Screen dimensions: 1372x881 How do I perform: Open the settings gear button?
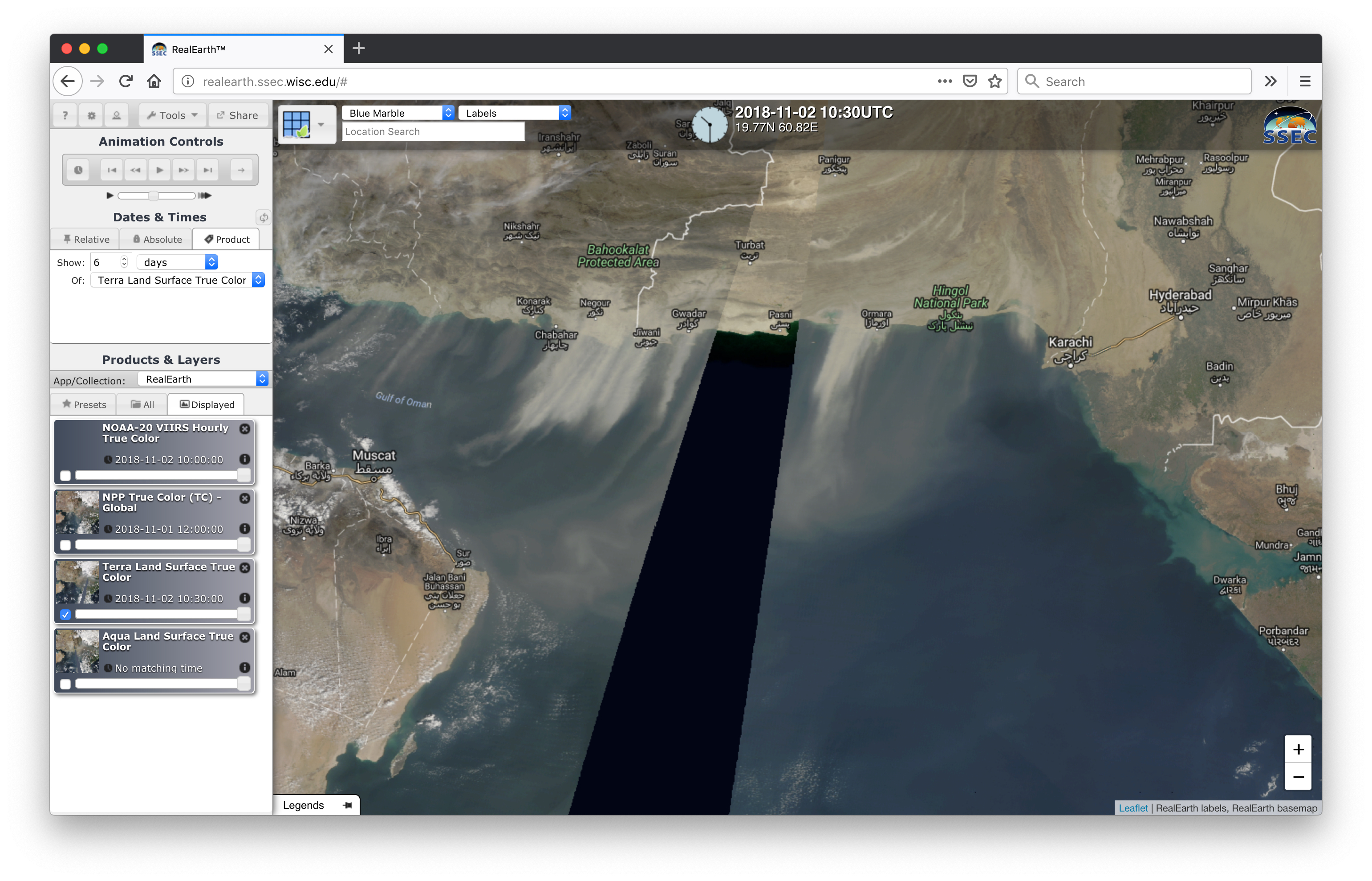[91, 115]
